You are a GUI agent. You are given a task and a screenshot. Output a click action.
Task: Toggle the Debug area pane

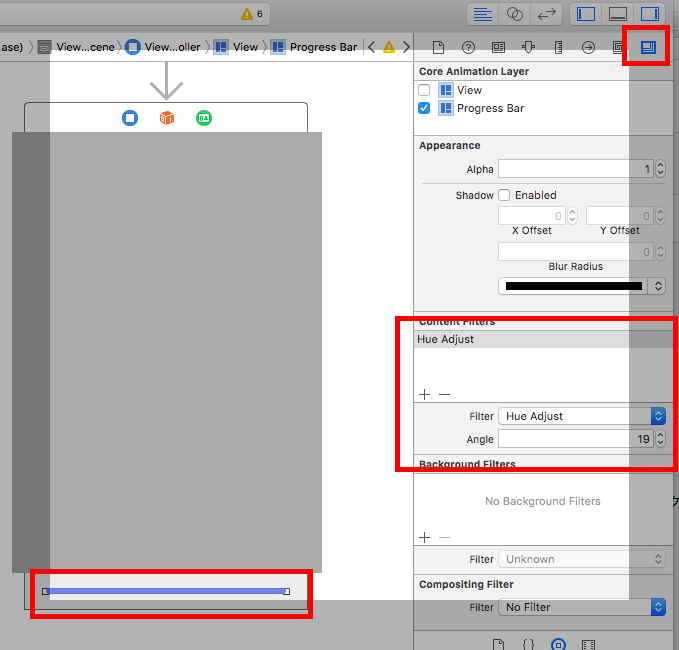tap(618, 14)
